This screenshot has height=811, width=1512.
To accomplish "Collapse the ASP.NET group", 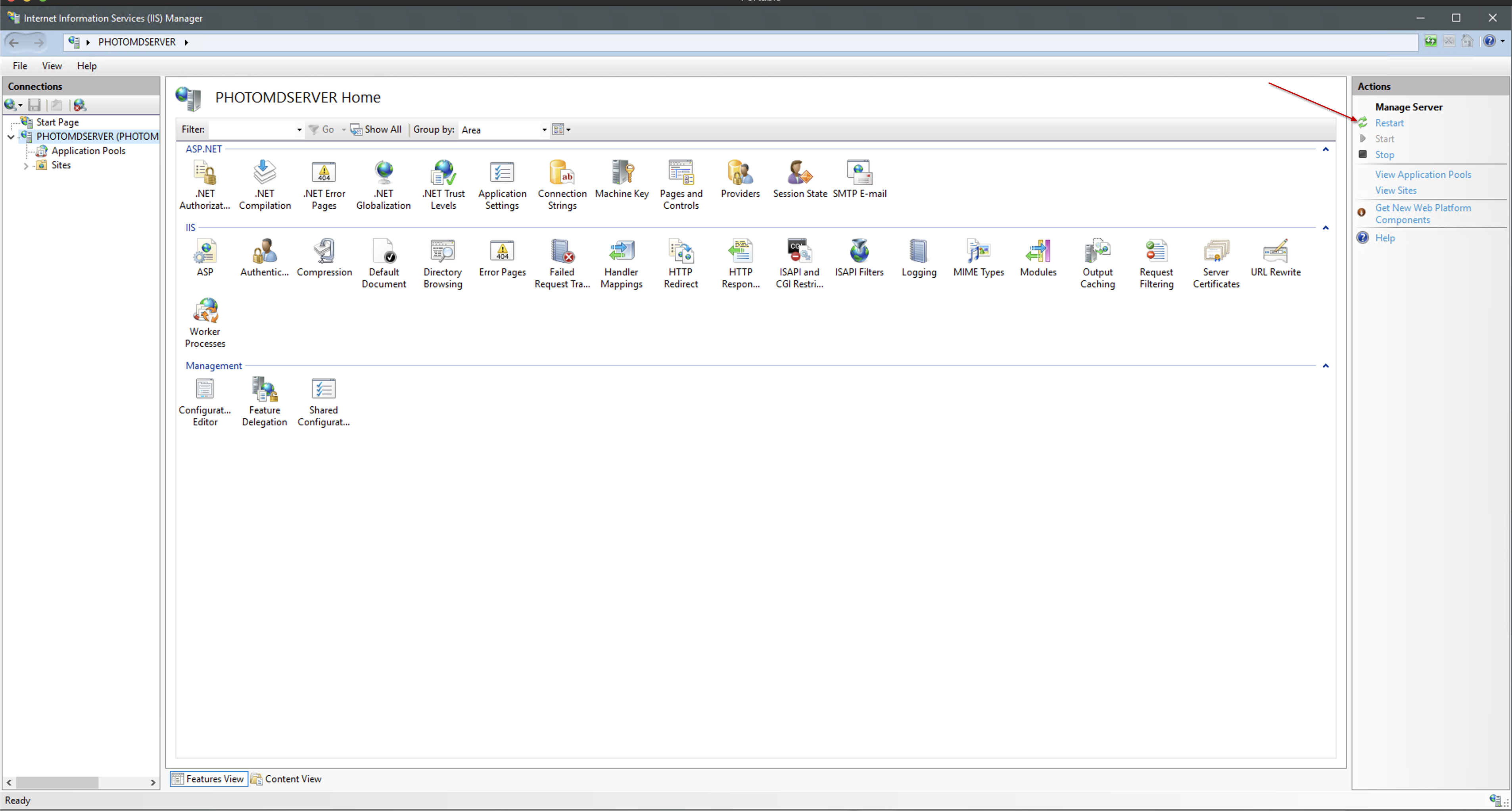I will click(x=1325, y=149).
